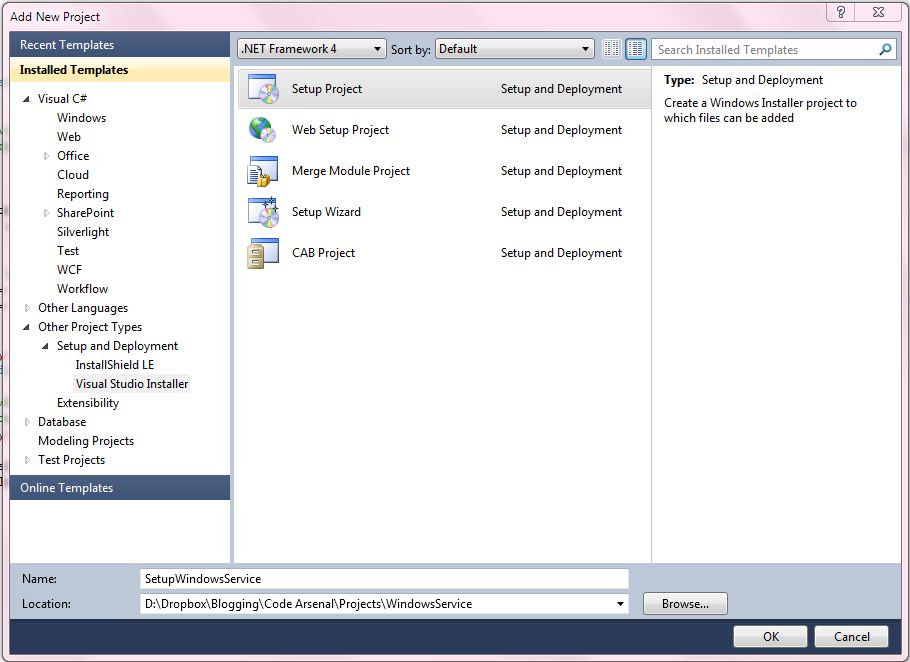Click the search magnifier icon
Image resolution: width=910 pixels, height=662 pixels.
884,48
